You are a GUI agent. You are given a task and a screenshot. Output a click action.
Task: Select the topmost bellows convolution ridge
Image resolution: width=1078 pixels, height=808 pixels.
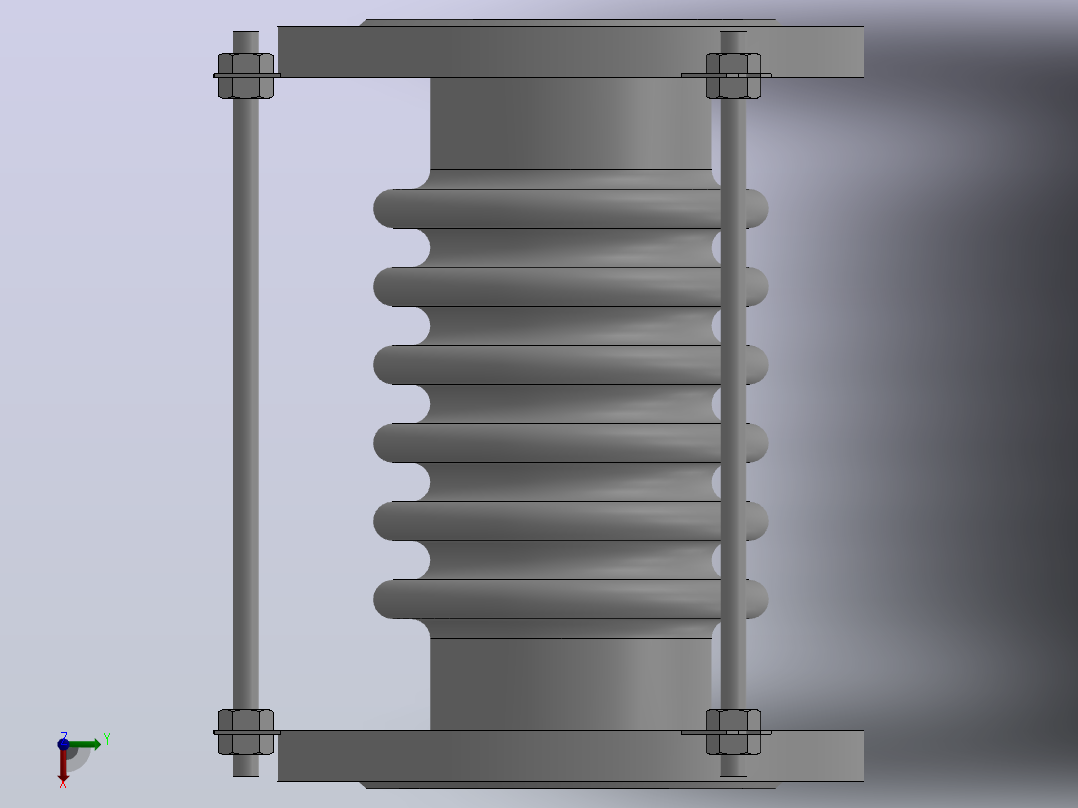(x=571, y=208)
